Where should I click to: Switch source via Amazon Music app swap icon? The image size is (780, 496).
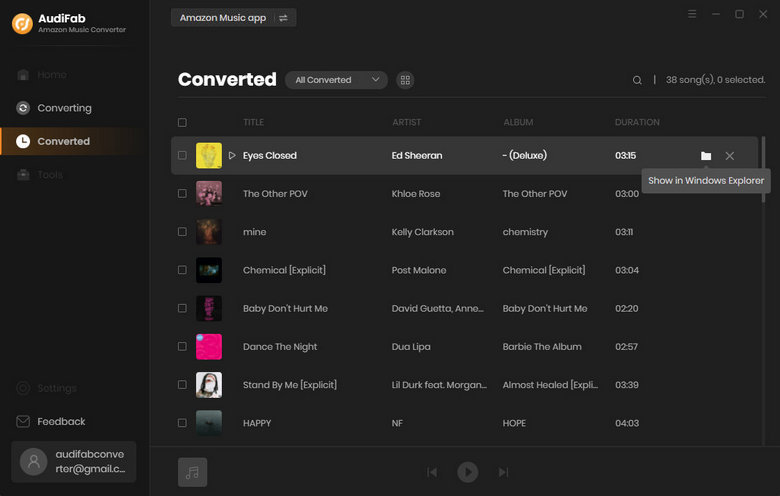point(283,18)
